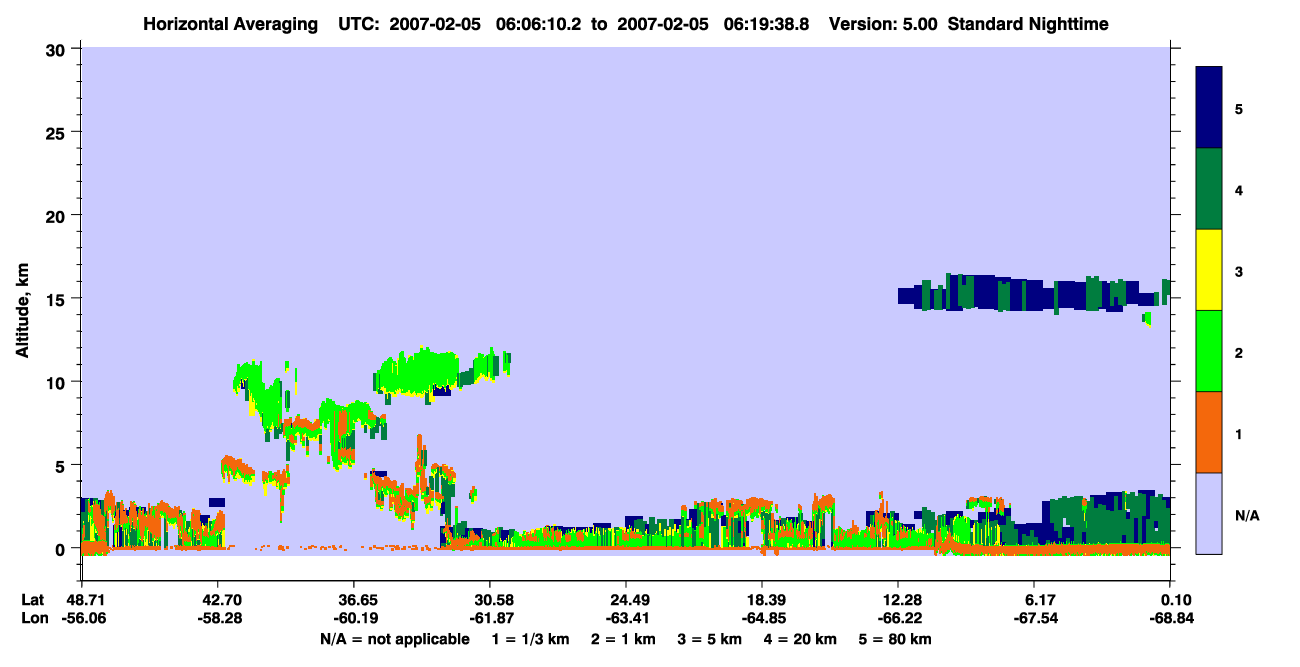Click the colorbar label 1

point(1239,432)
